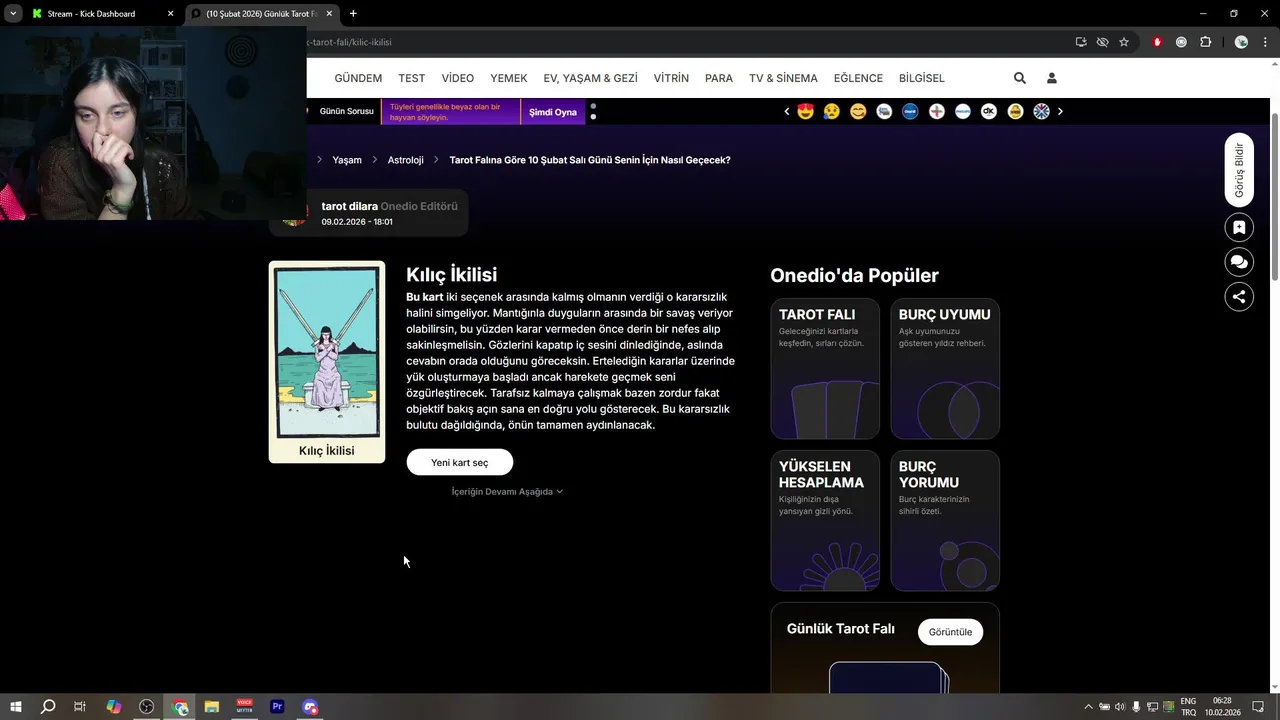Open the Chrome profile avatar
The image size is (1280, 720).
pyautogui.click(x=1241, y=42)
